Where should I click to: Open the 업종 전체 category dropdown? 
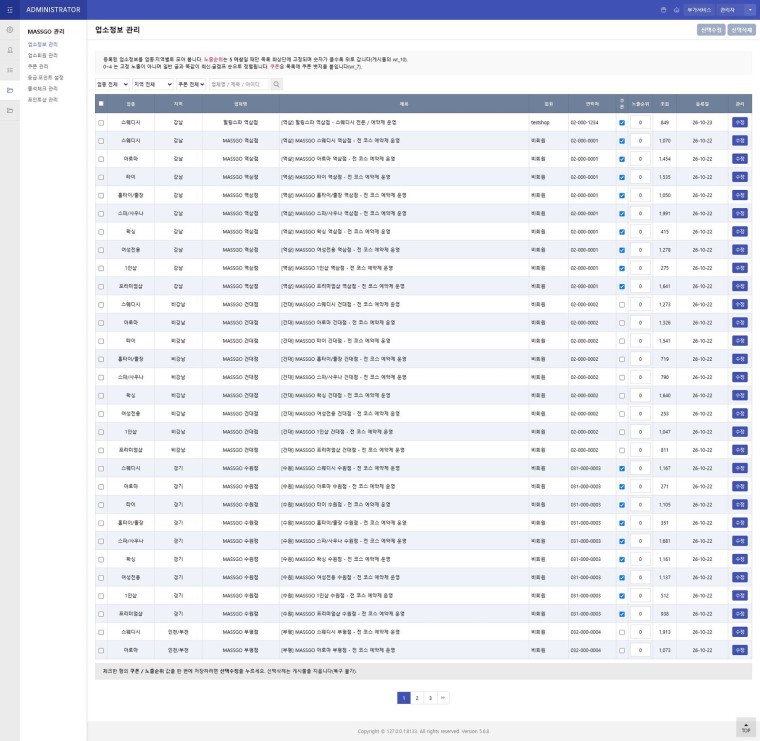point(112,84)
